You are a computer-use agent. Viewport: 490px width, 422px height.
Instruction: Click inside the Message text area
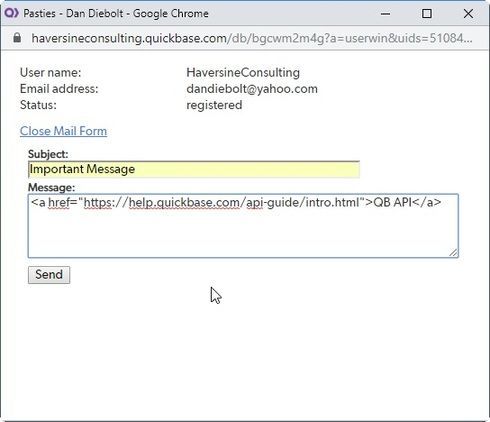tap(243, 226)
